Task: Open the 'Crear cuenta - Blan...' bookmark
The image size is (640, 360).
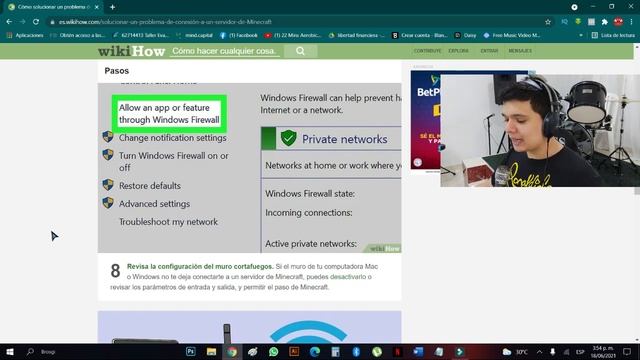Action: (x=420, y=36)
